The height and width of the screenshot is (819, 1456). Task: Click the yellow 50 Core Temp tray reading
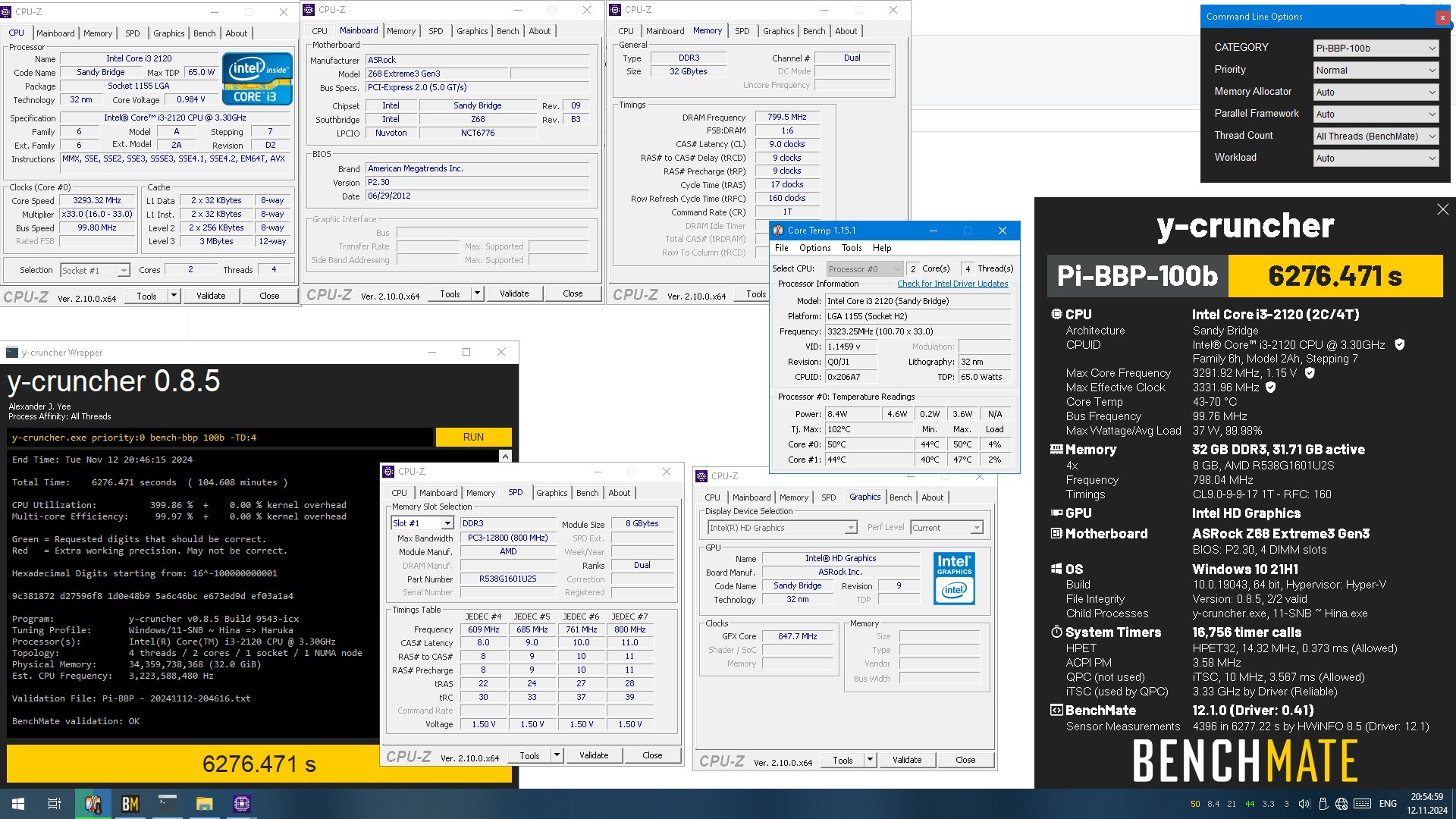pyautogui.click(x=1195, y=804)
